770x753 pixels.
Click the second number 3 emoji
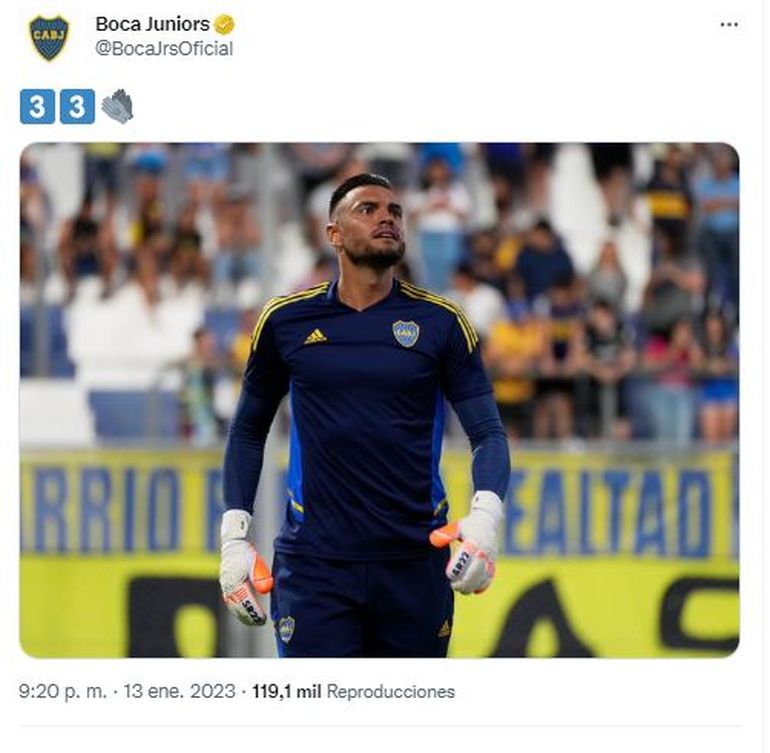click(77, 107)
